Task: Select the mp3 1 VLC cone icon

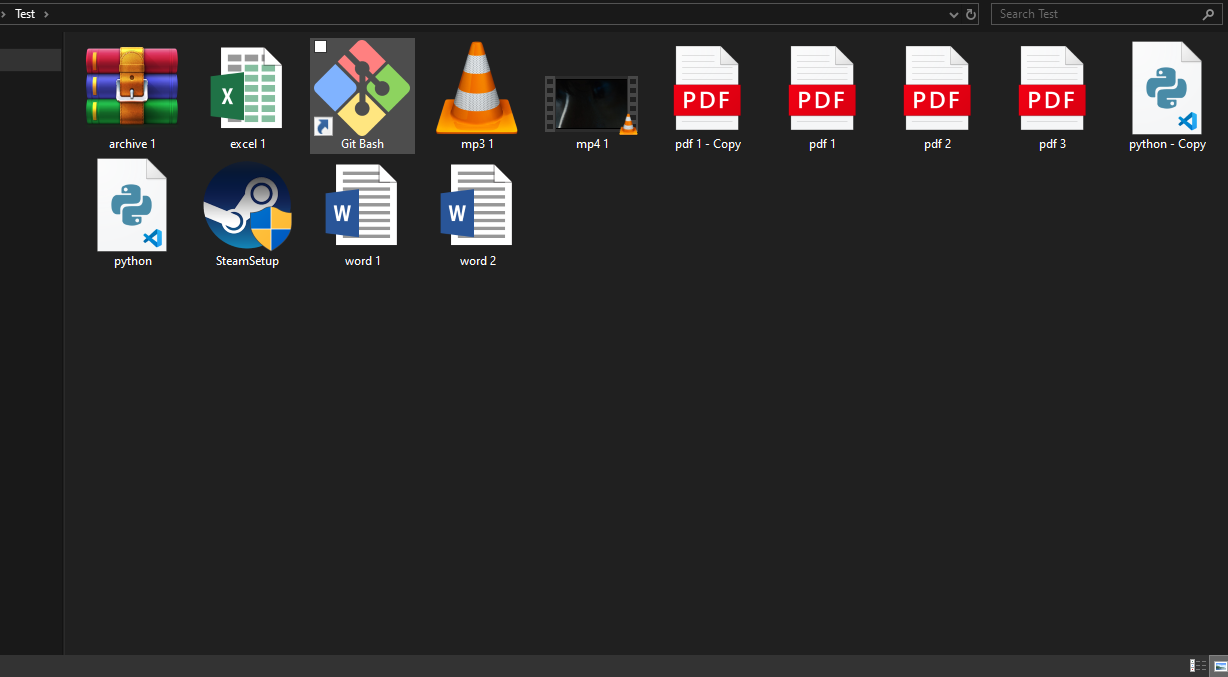Action: [477, 88]
